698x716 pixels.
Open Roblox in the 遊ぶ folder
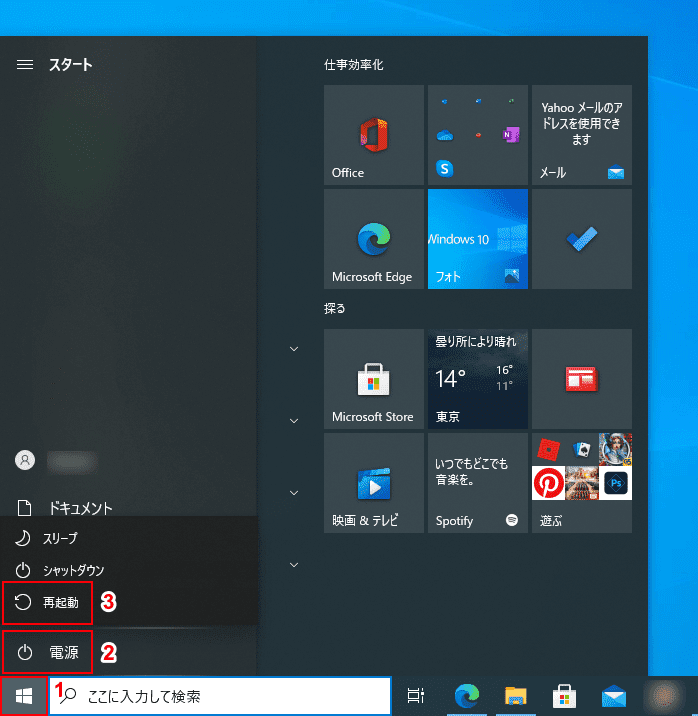(548, 449)
